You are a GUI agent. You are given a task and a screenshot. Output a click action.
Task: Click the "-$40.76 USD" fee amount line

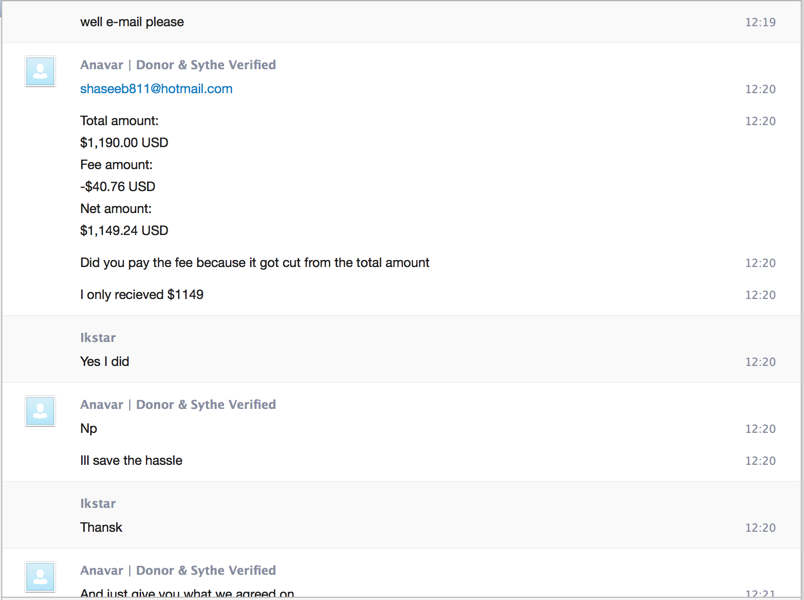[118, 187]
